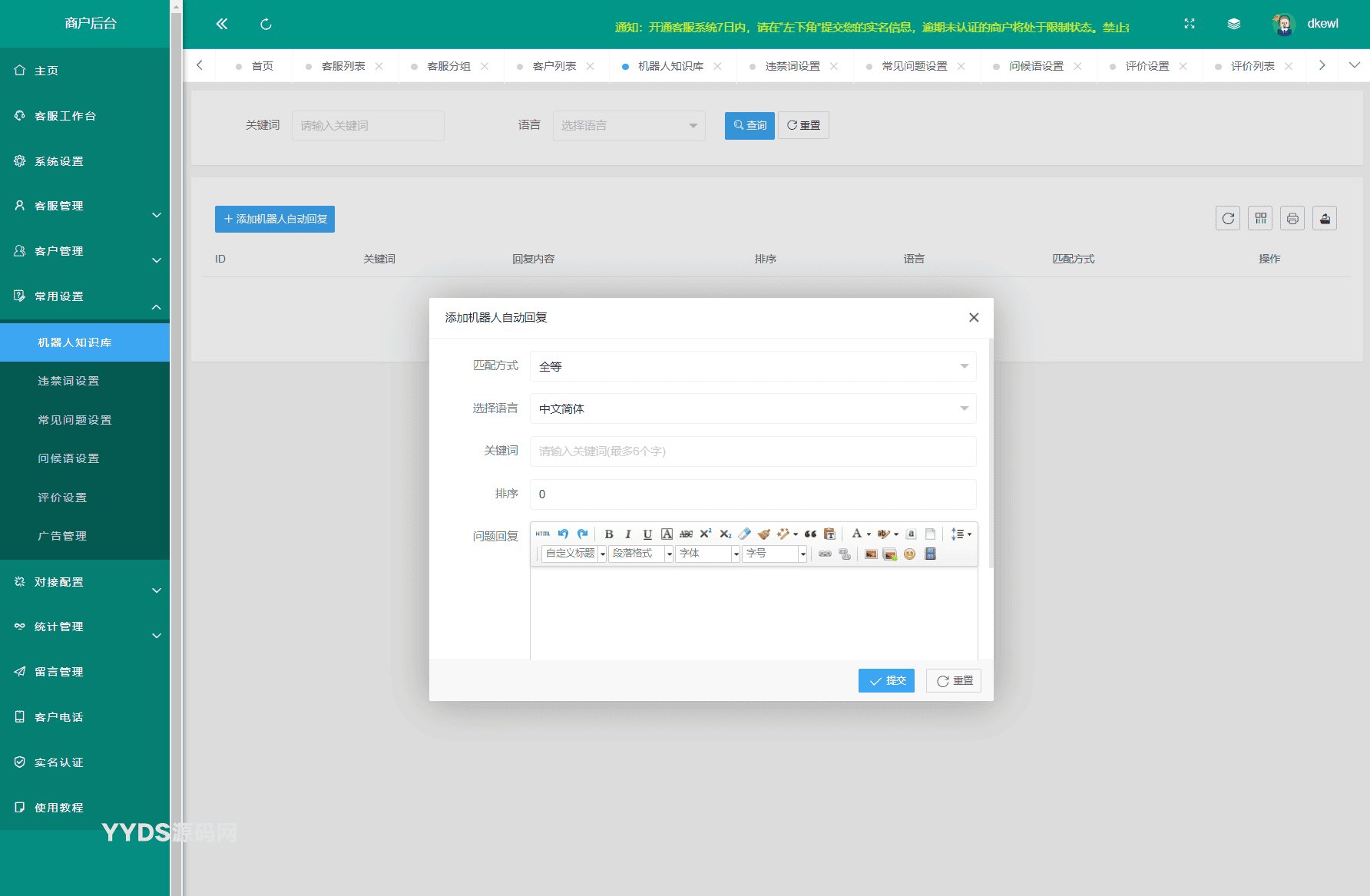Screen dimensions: 1370x896
Task: Click table column filter grid icon
Action: [x=1260, y=219]
